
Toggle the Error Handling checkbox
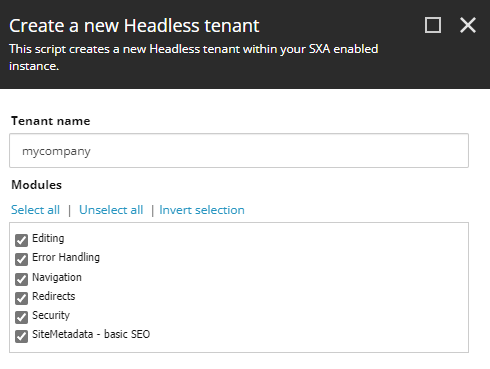[21, 259]
